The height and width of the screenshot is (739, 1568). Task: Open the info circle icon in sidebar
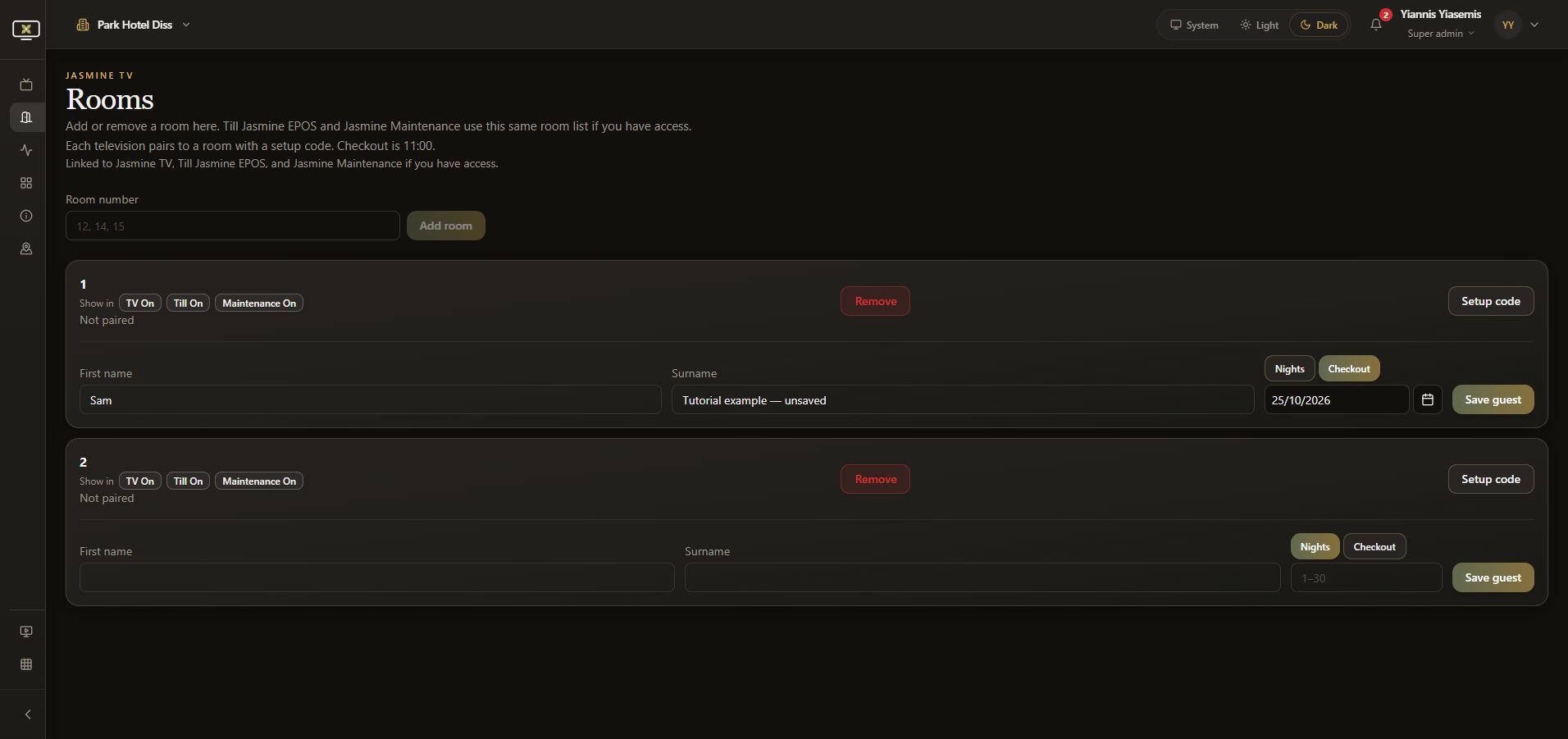(x=26, y=216)
